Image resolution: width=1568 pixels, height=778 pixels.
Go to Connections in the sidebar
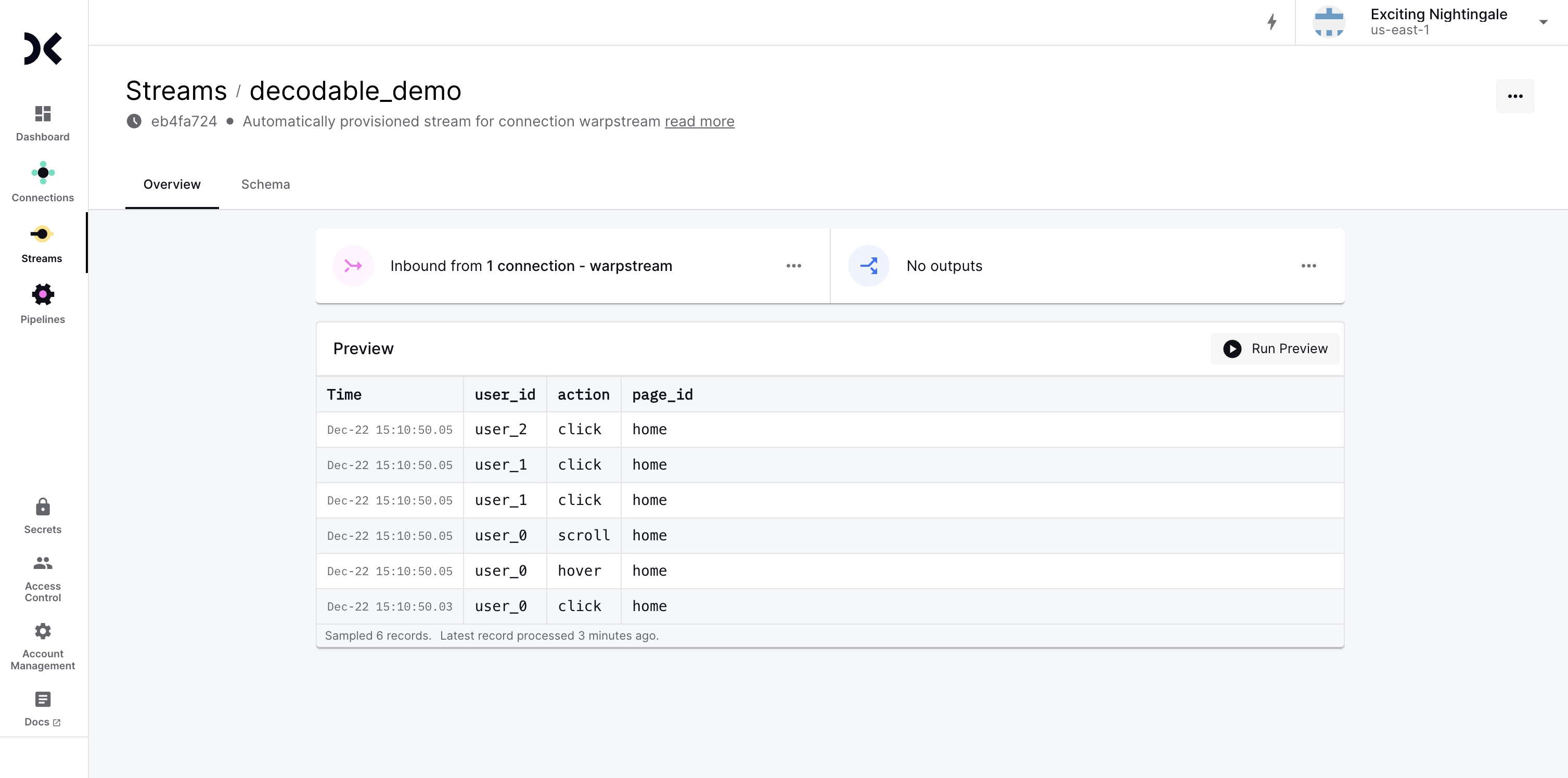[x=43, y=173]
